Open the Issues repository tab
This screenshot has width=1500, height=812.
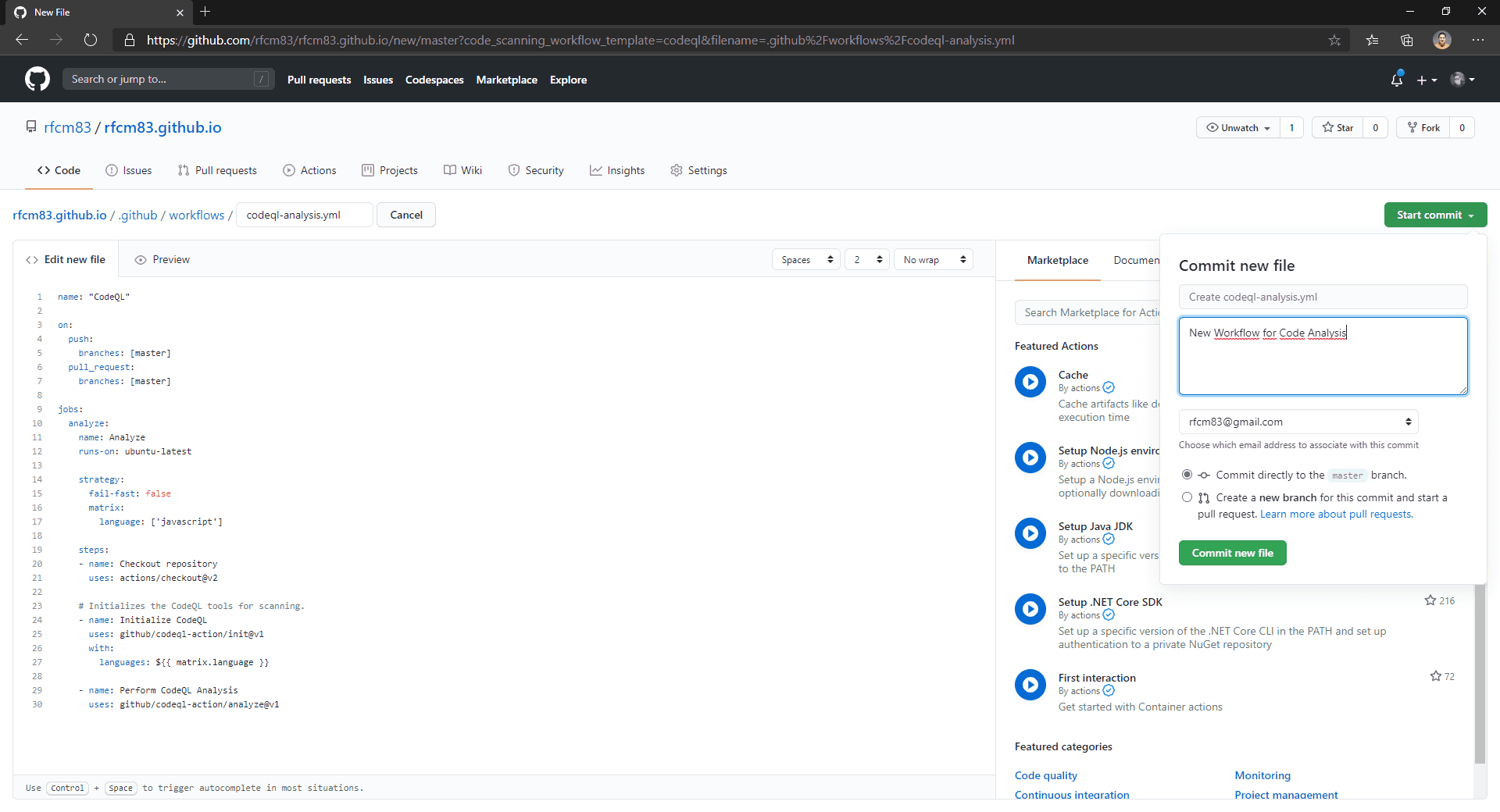(x=129, y=170)
